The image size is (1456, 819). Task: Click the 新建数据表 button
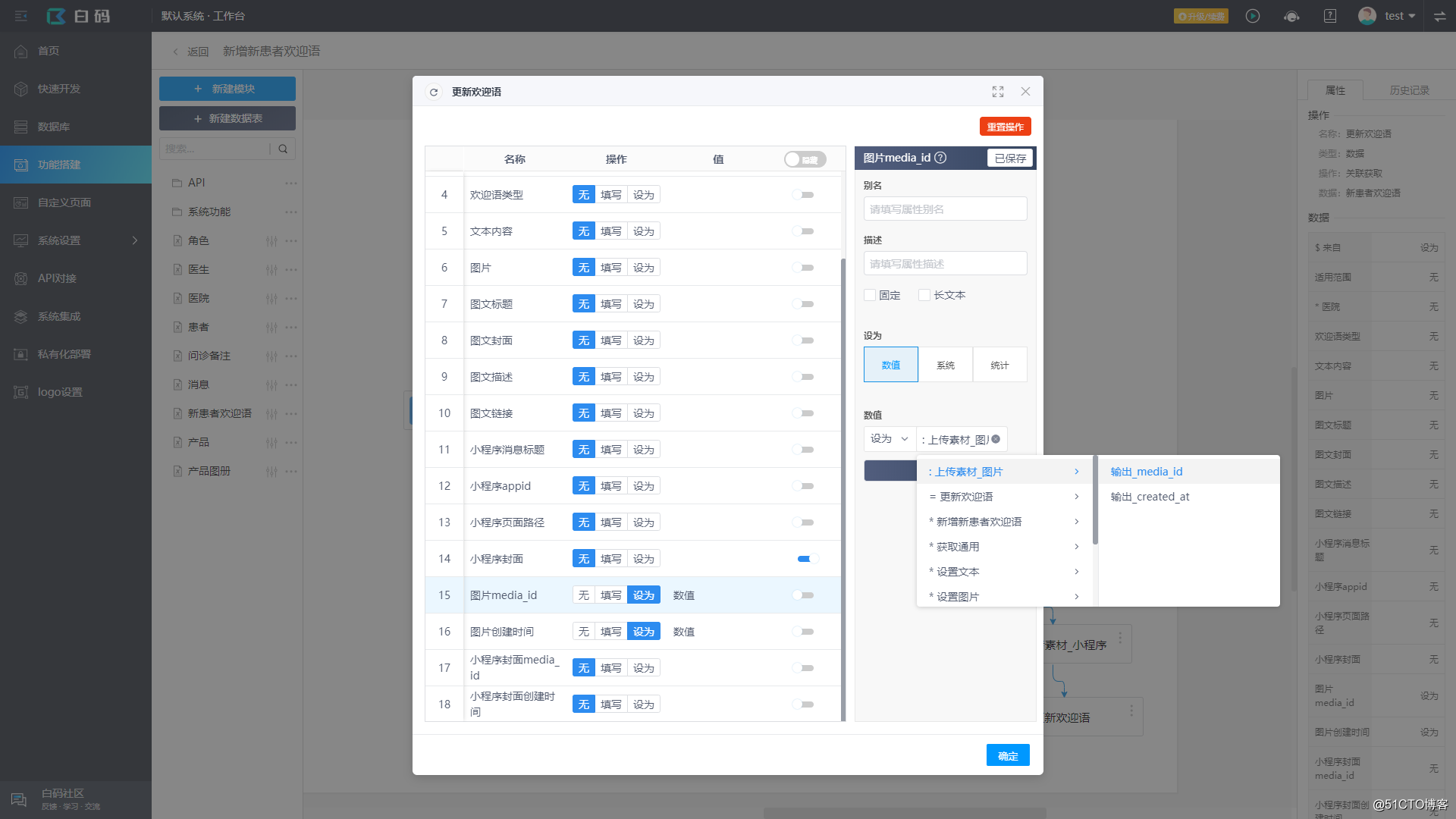[227, 118]
